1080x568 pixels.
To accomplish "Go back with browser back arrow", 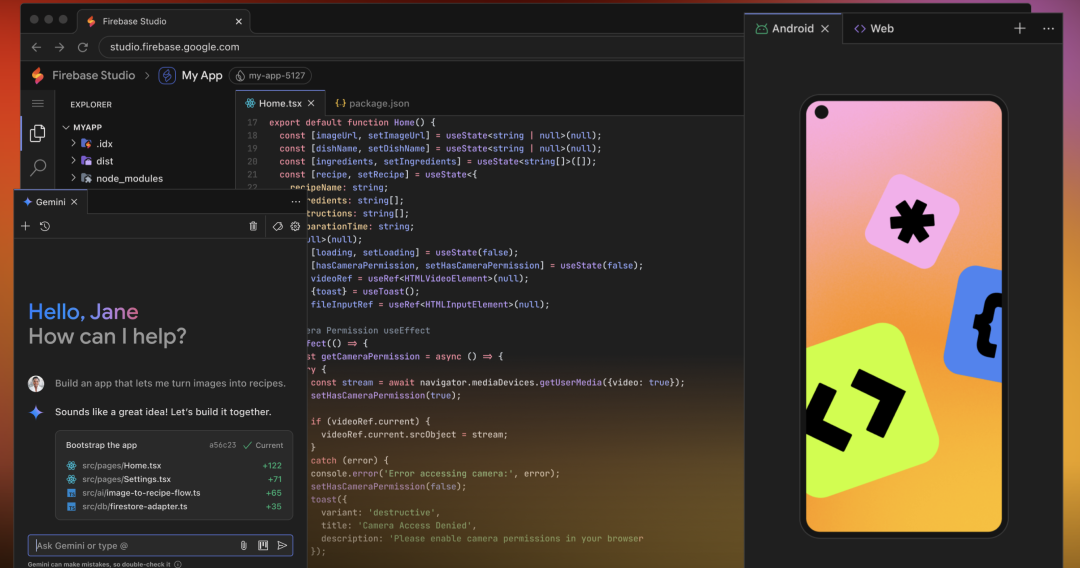I will 37,47.
